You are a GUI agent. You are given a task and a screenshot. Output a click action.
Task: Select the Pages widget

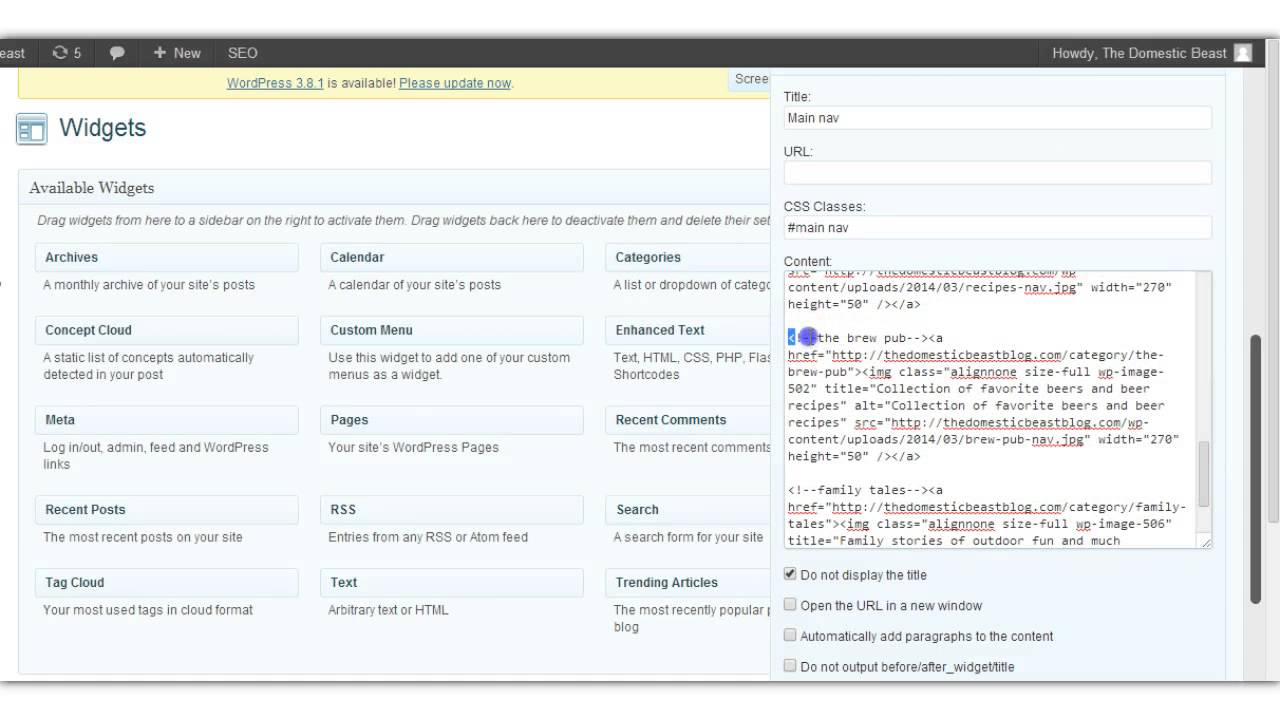click(452, 420)
